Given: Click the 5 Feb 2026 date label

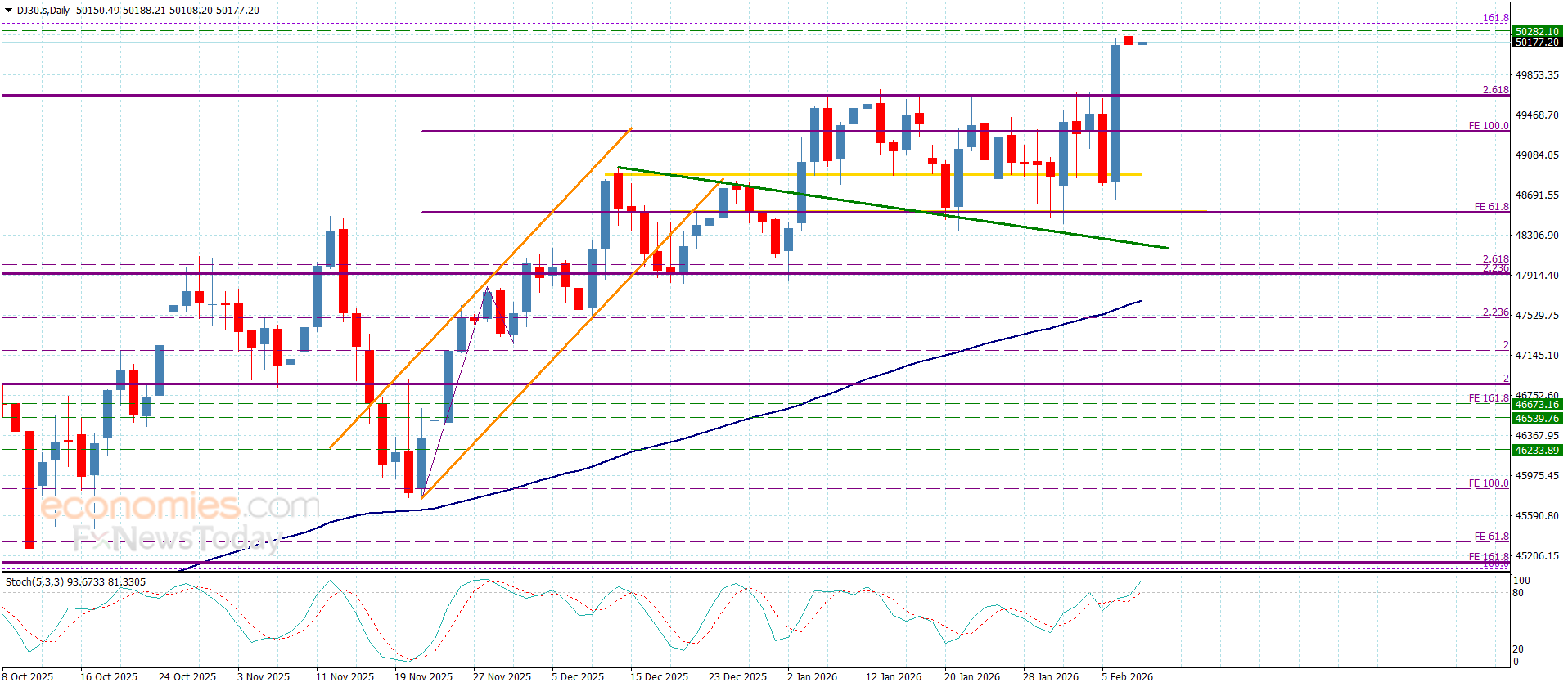Looking at the screenshot, I should click(1127, 677).
